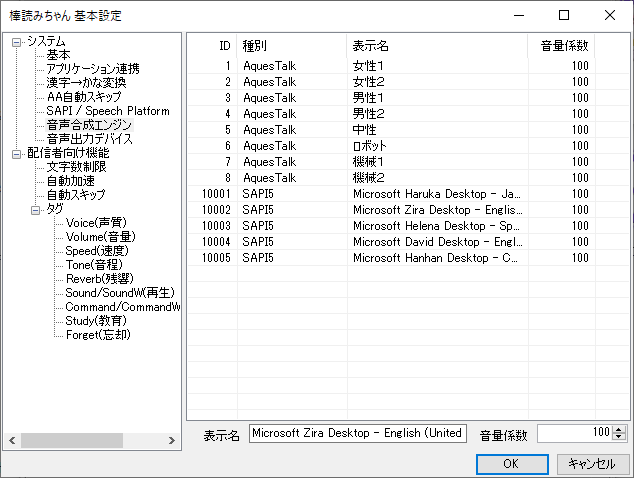The width and height of the screenshot is (634, 478).
Task: Select voice row 機械1
Action: pos(408,162)
